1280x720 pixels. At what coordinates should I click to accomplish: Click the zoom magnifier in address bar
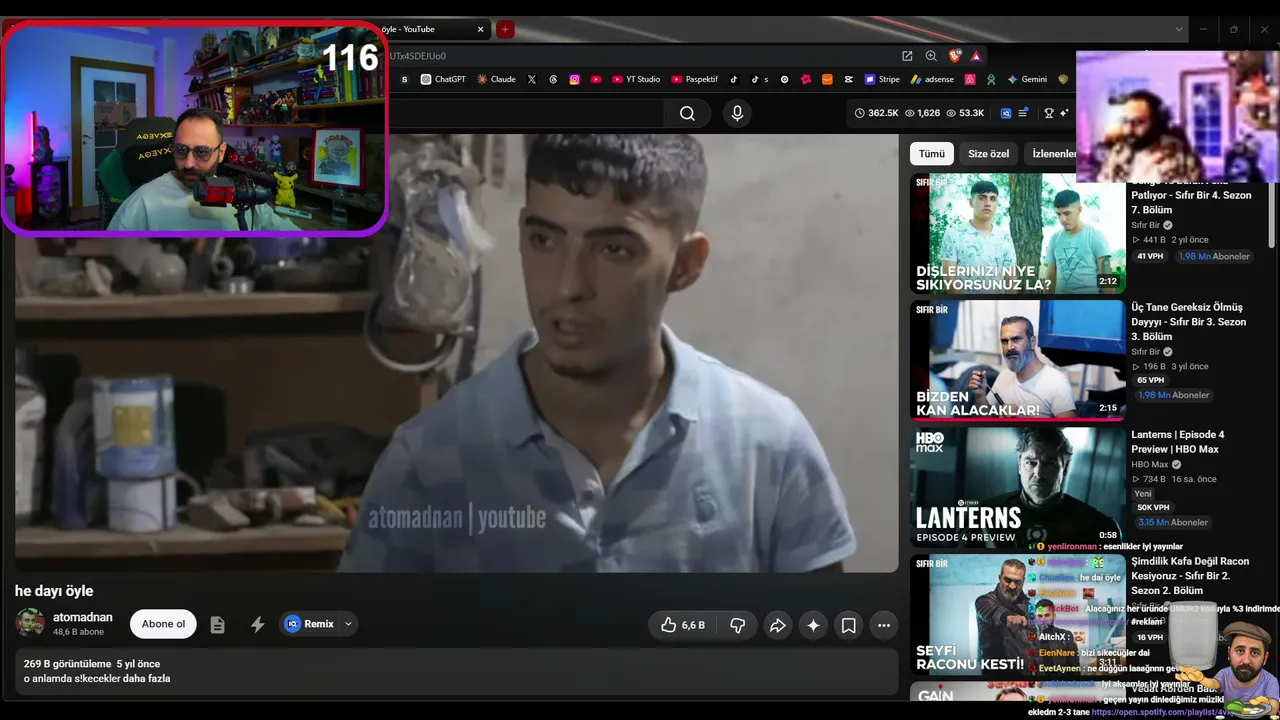tap(931, 56)
